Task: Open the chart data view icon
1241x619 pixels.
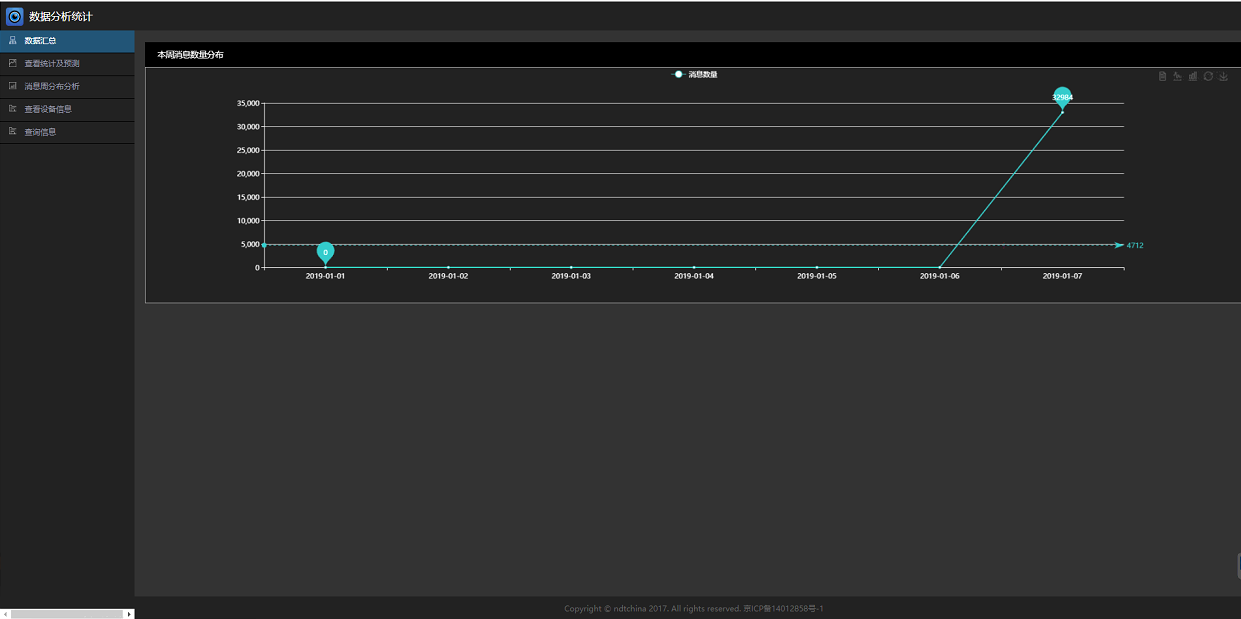Action: coord(1162,76)
